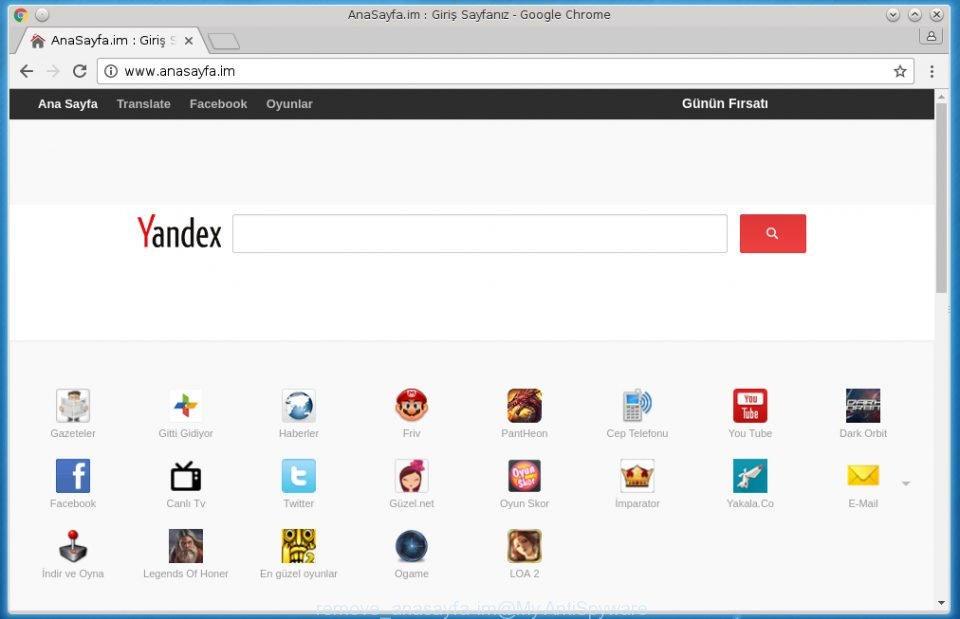Open the Oyun Skor icon
Screen dimensions: 960x619
(x=524, y=476)
